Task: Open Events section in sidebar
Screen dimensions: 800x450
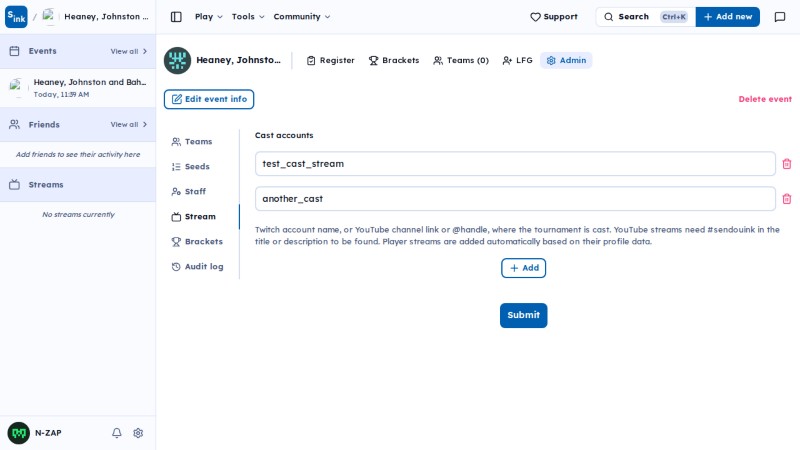Action: (42, 51)
